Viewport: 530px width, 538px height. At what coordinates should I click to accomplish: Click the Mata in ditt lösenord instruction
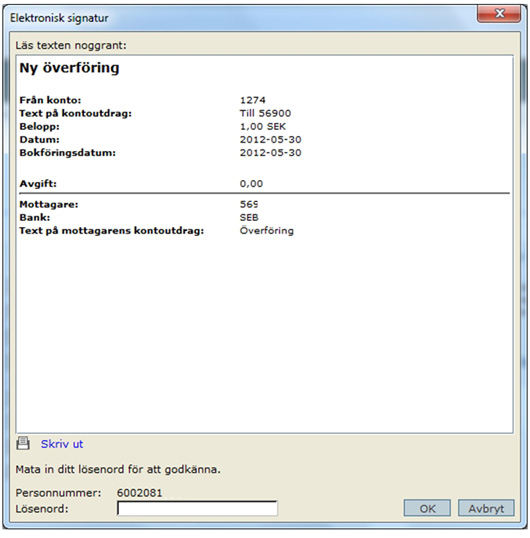click(x=118, y=469)
